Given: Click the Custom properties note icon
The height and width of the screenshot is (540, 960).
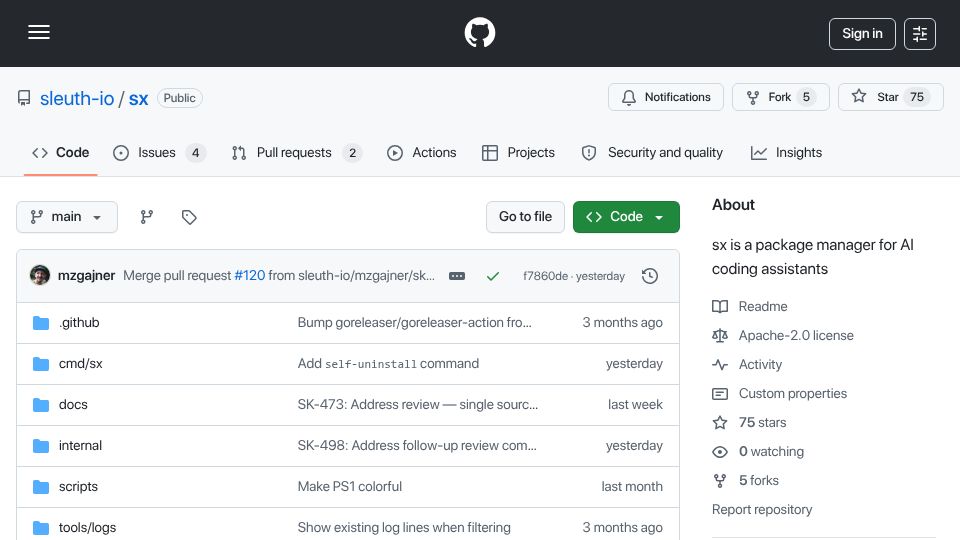Looking at the screenshot, I should 720,394.
